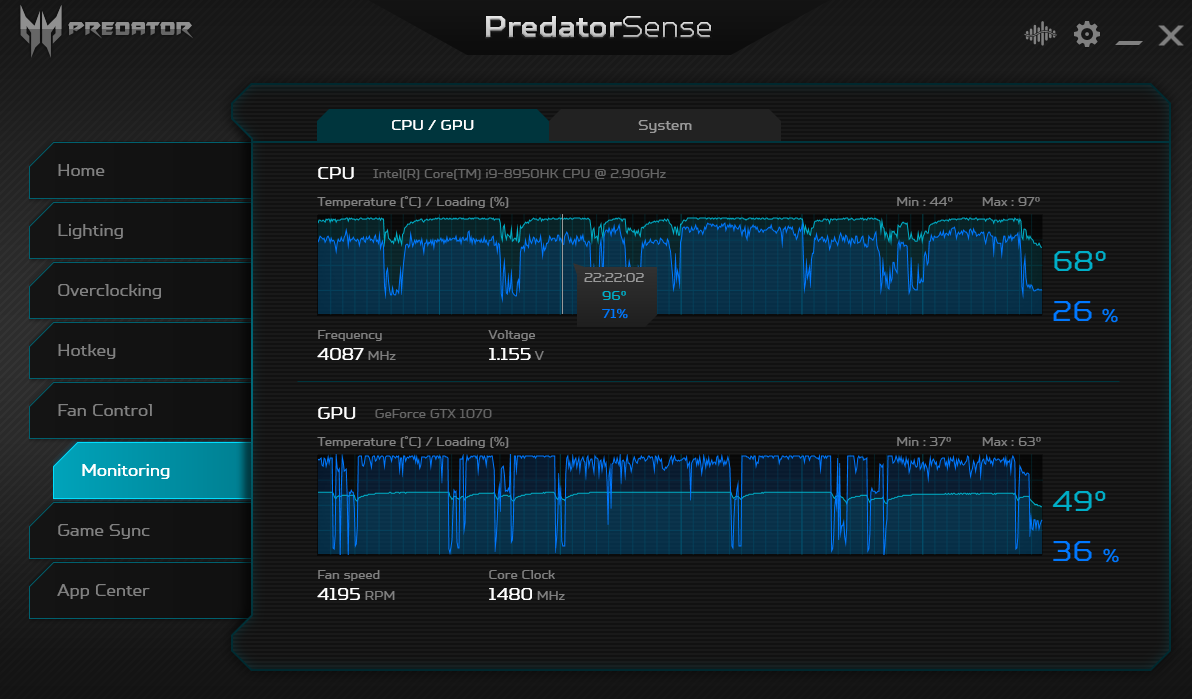Click the GPU 36 % loading readout
The height and width of the screenshot is (699, 1192).
[x=1085, y=551]
